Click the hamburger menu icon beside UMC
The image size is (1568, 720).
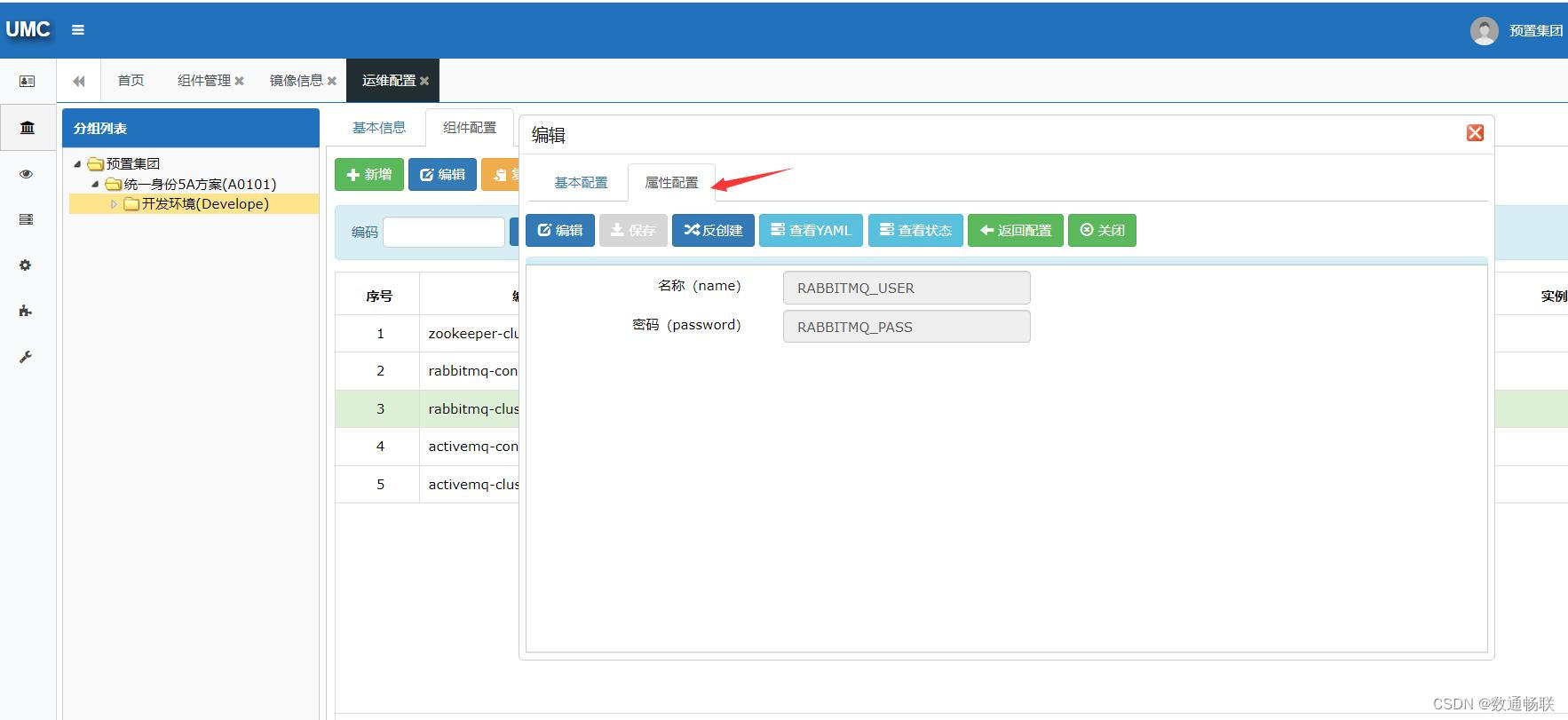coord(78,30)
